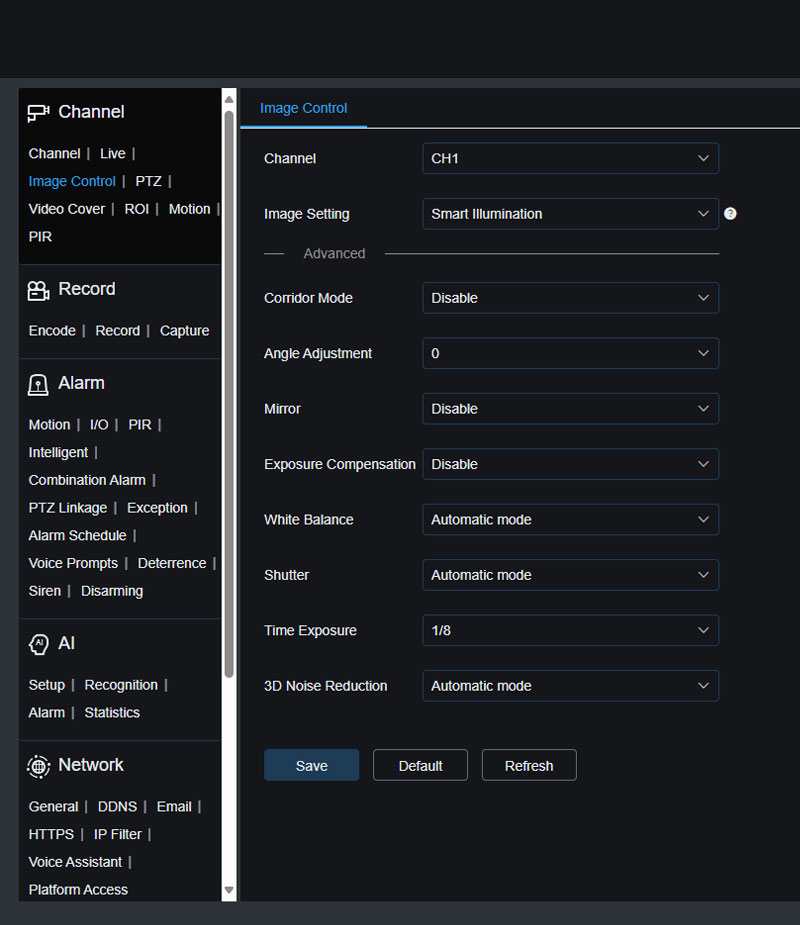Open the Mirror dropdown
Image resolution: width=800 pixels, height=925 pixels.
coord(570,409)
